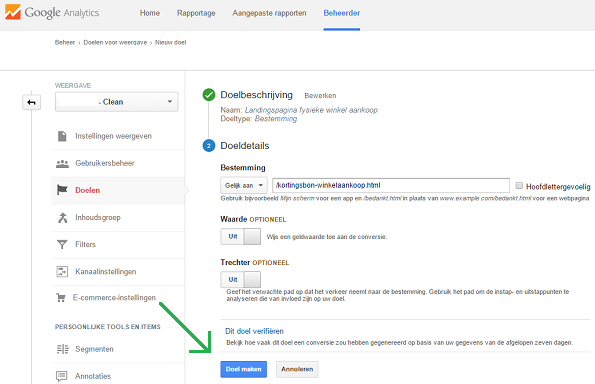Click the Beheer breadcrumb link

[65, 42]
